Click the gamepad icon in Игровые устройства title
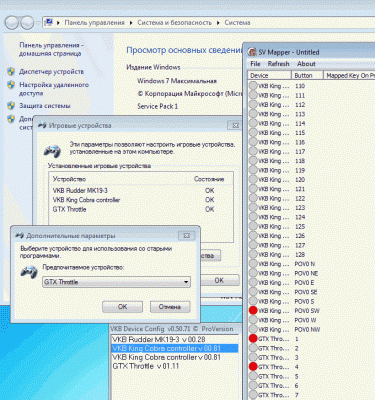 tap(42, 126)
